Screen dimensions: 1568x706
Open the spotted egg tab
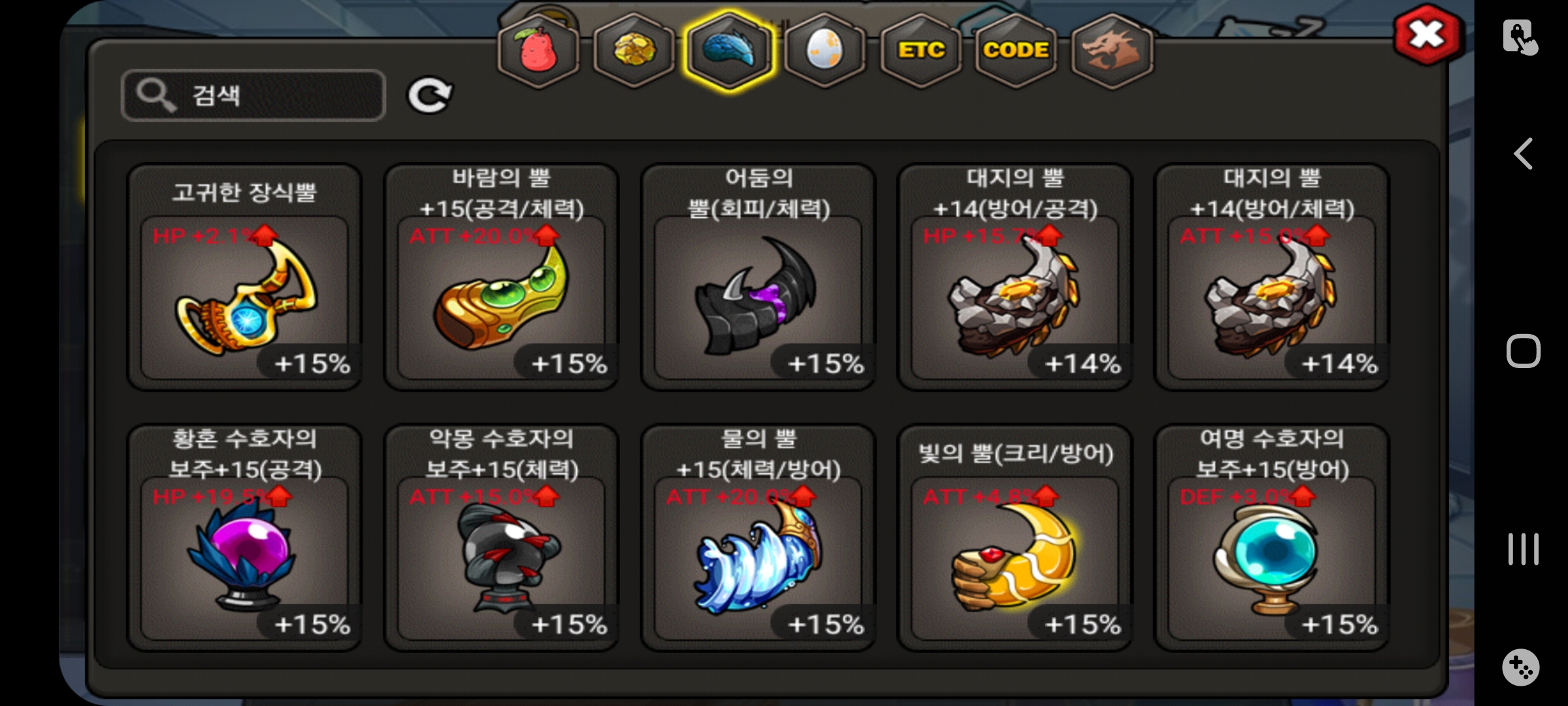(825, 50)
